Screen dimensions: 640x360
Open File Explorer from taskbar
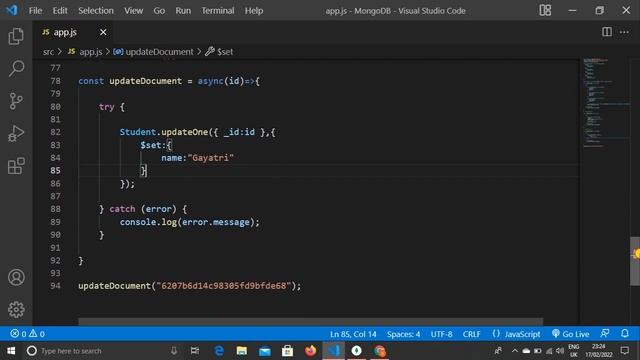[x=242, y=351]
